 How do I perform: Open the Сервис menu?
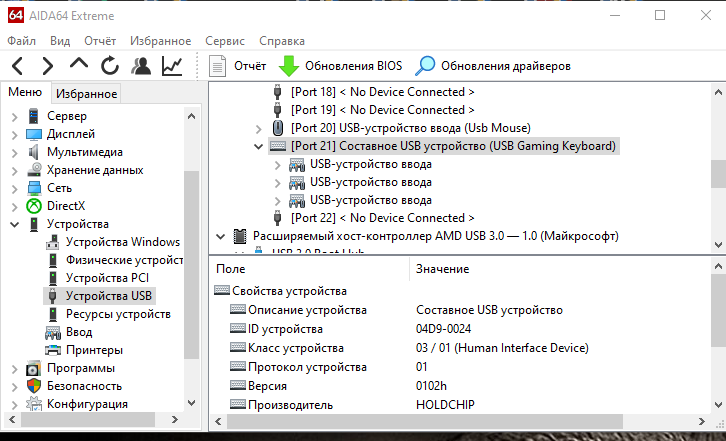[225, 41]
